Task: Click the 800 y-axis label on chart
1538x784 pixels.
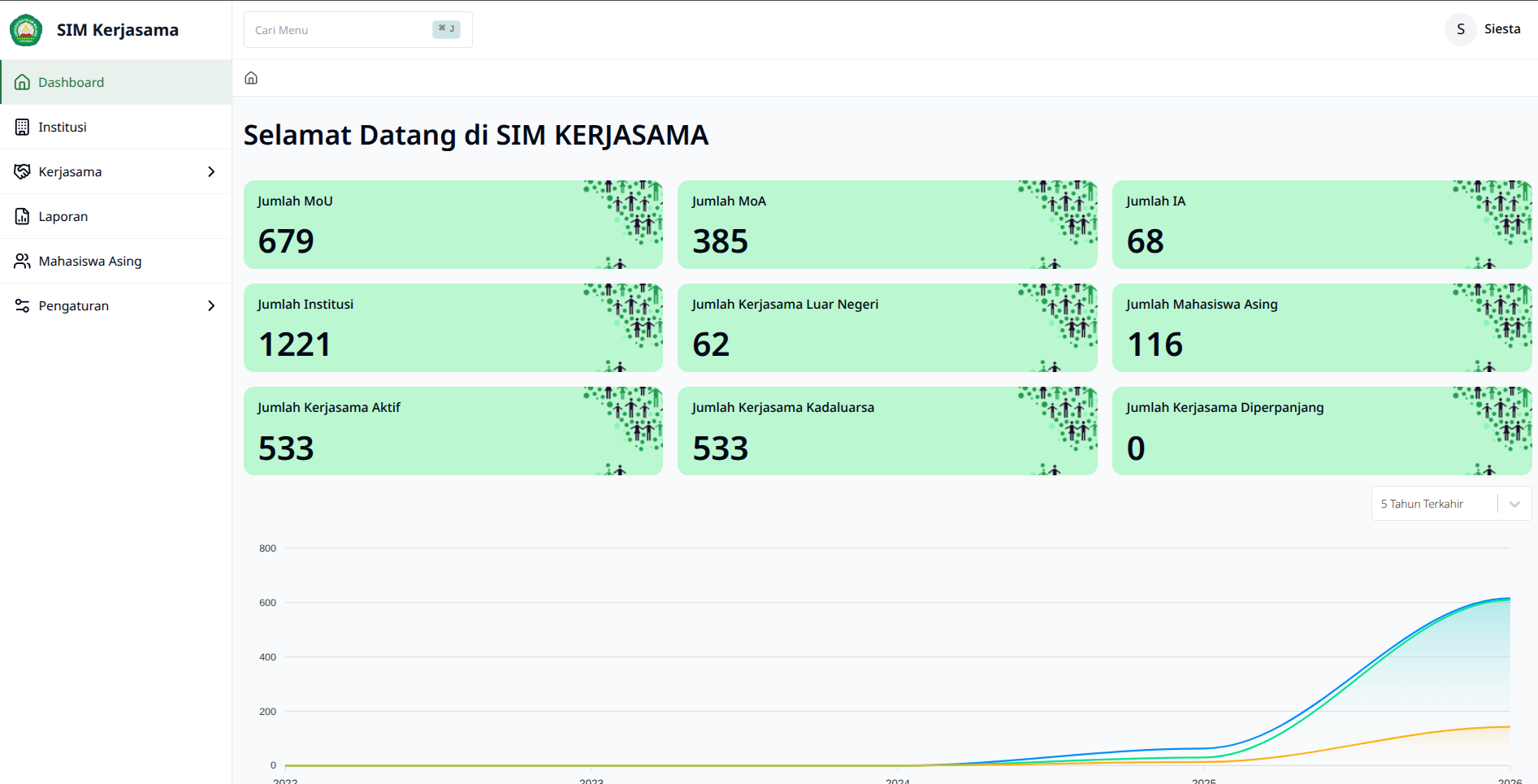Action: click(267, 548)
